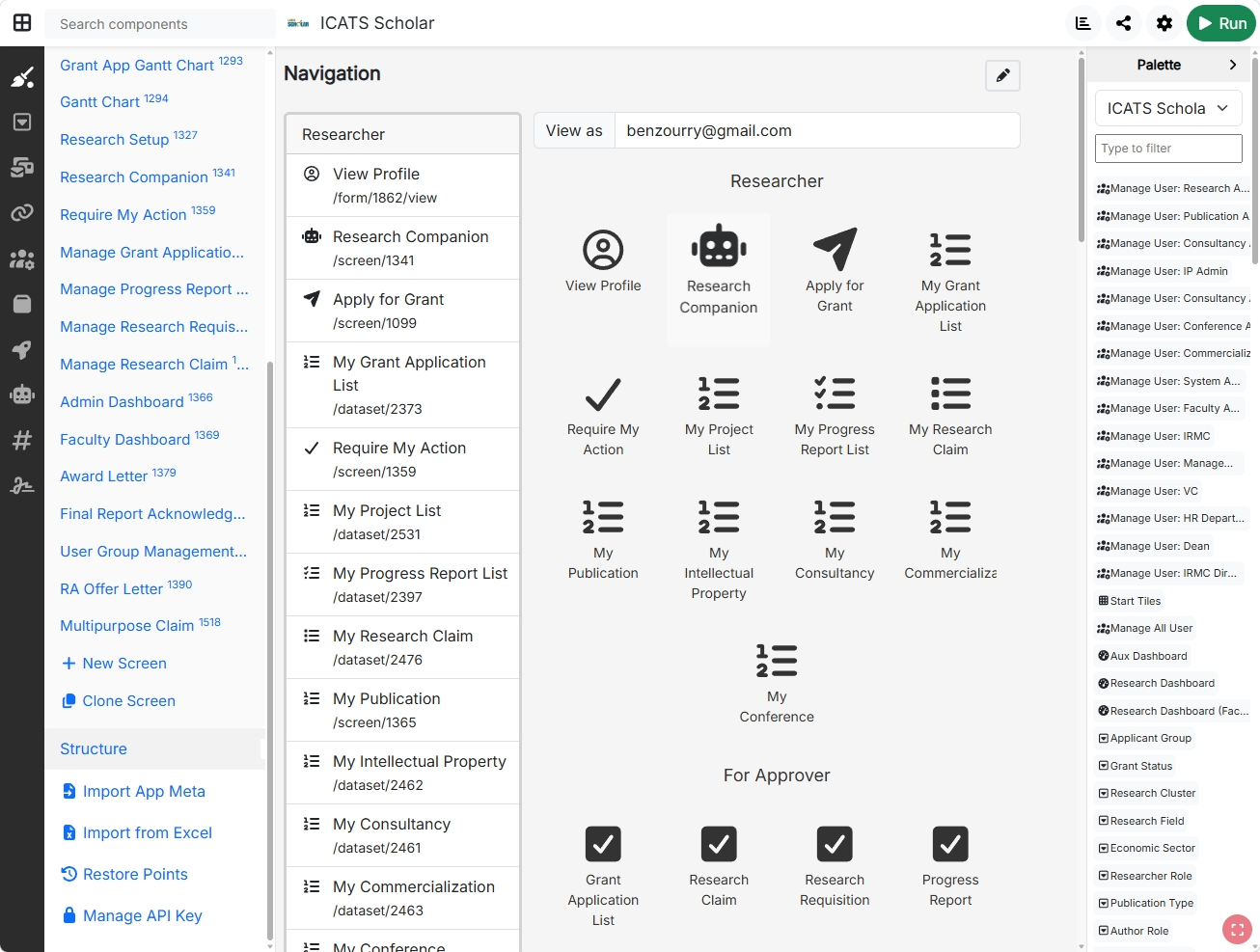
Task: Click the hashtag icon in left sidebar
Action: (22, 440)
